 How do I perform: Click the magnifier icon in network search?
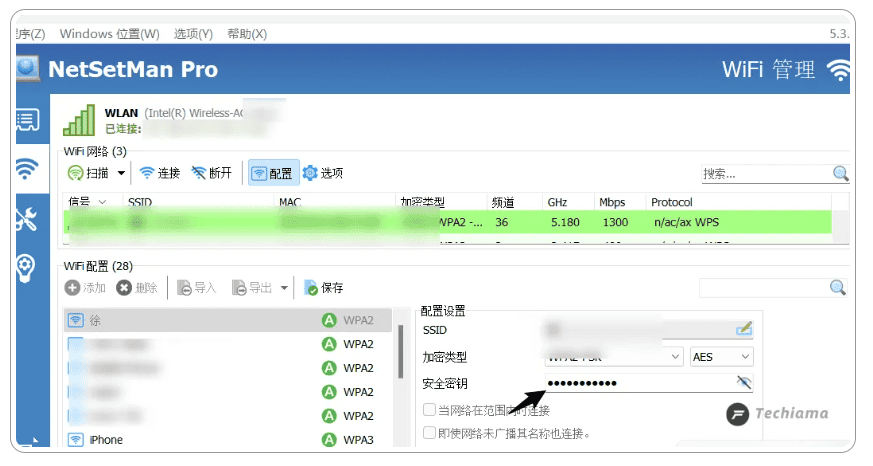(x=840, y=174)
